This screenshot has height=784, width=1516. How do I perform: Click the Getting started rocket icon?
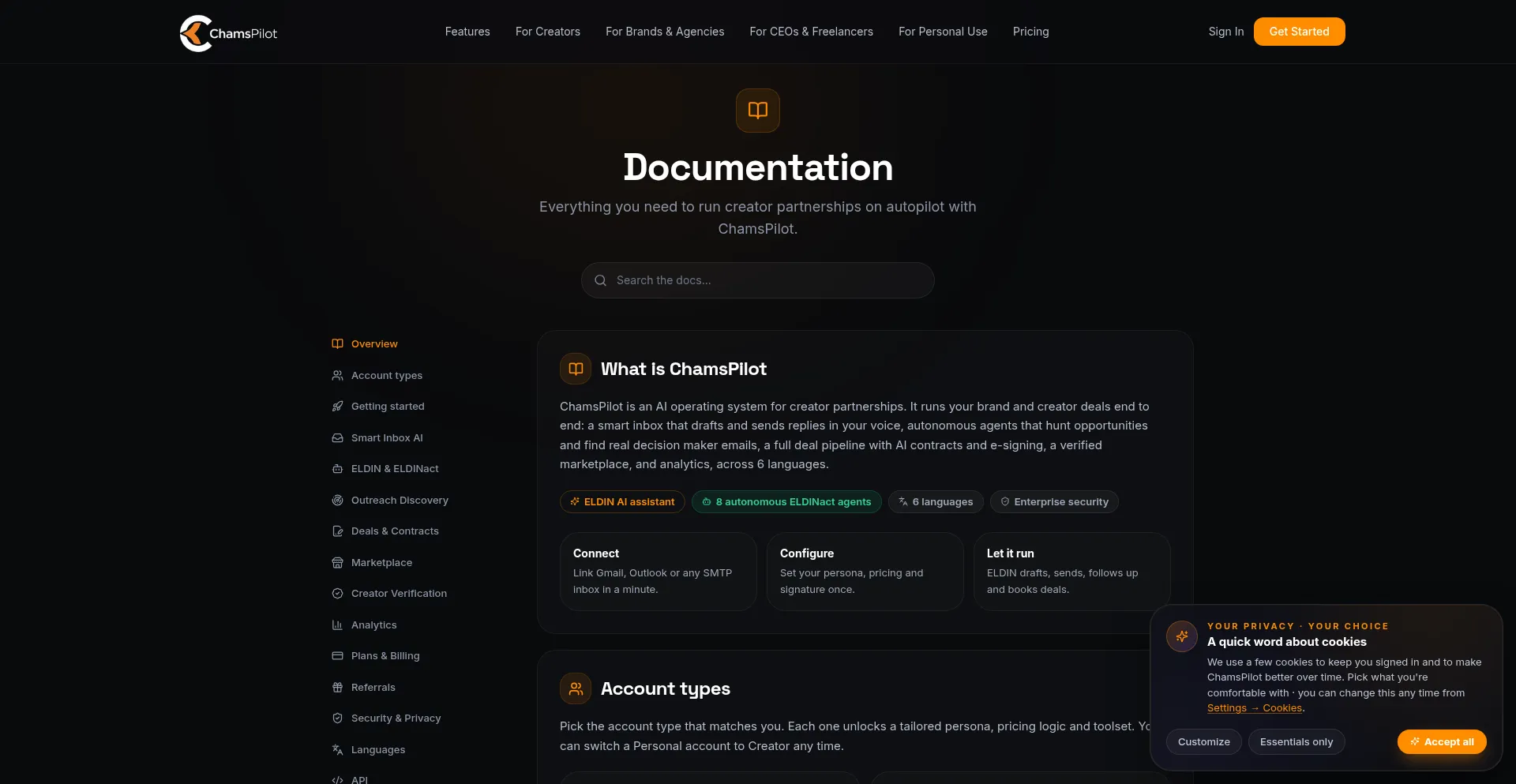coord(337,406)
